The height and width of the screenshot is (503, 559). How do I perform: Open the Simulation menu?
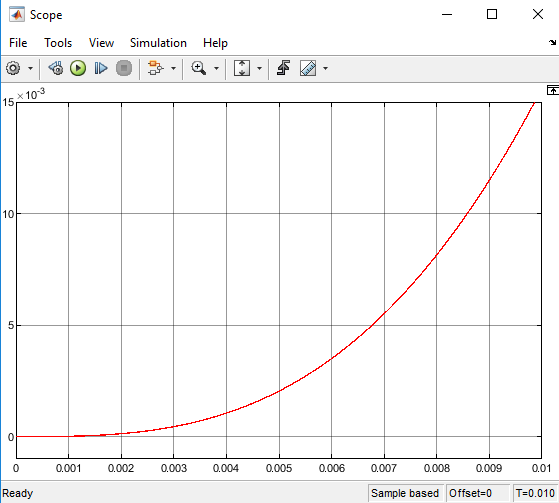point(158,43)
